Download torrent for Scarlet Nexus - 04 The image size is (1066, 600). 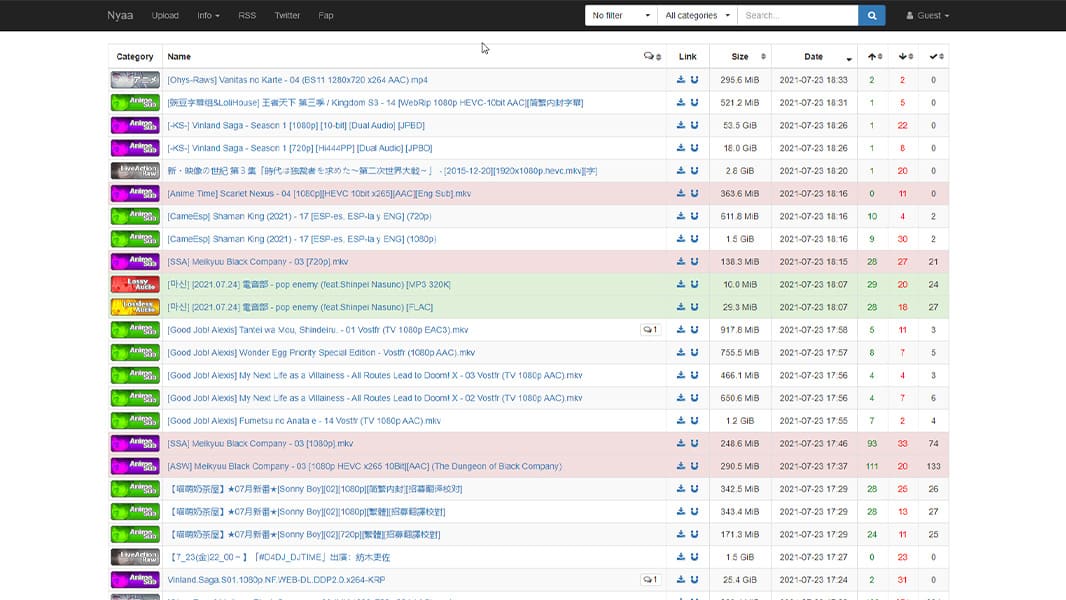(x=681, y=193)
